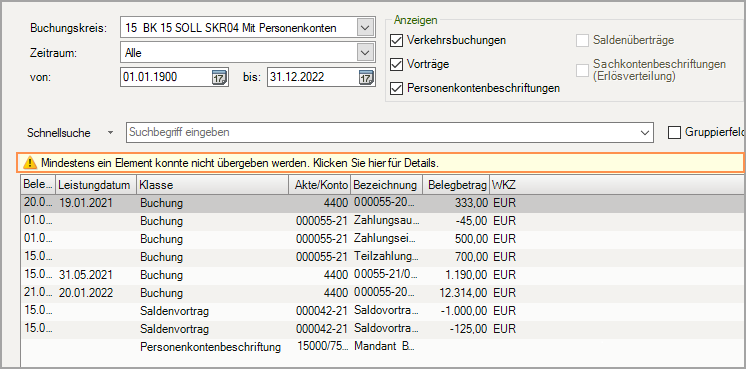Select the Belegbetrag -45,00 cell
Viewport: 746px width, 369px height.
456,221
